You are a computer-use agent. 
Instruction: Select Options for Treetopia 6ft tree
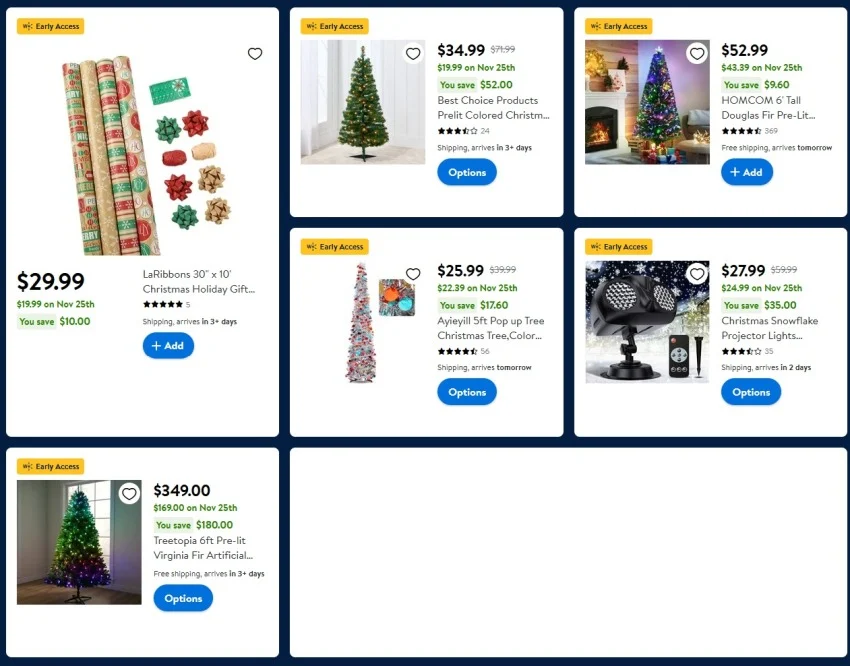(x=183, y=598)
